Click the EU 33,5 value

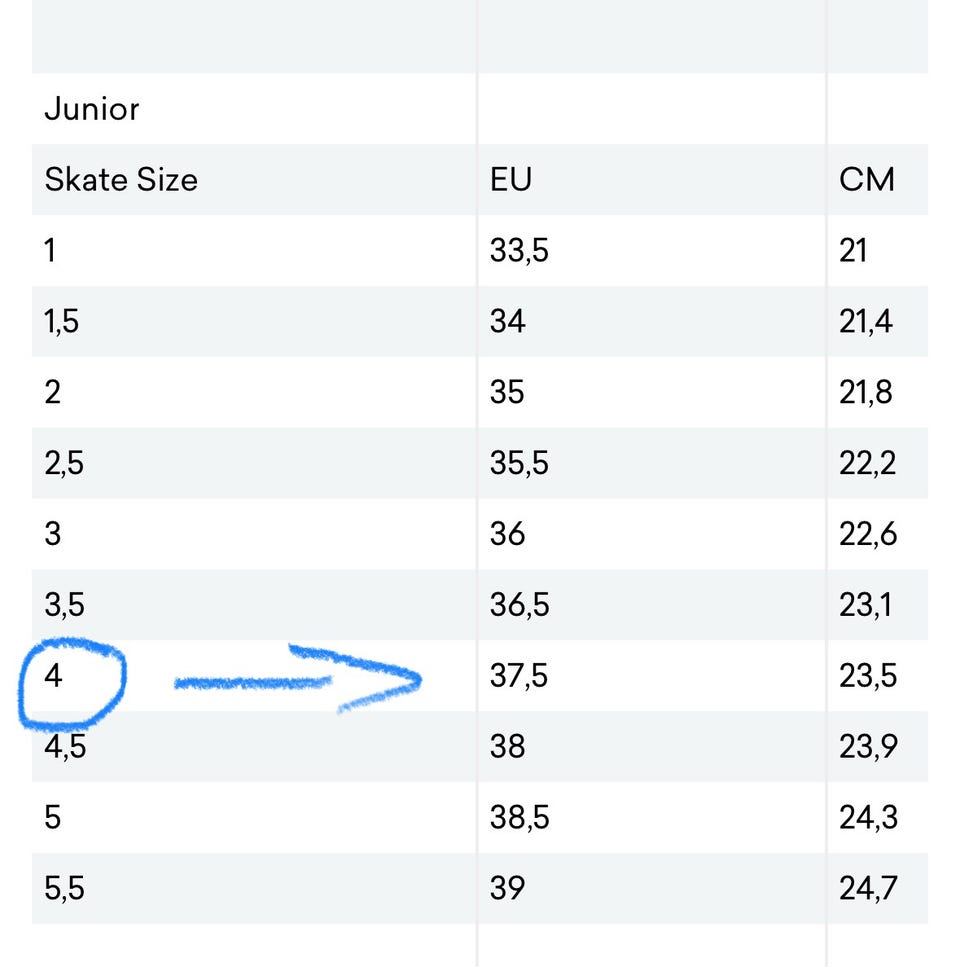[x=519, y=251]
